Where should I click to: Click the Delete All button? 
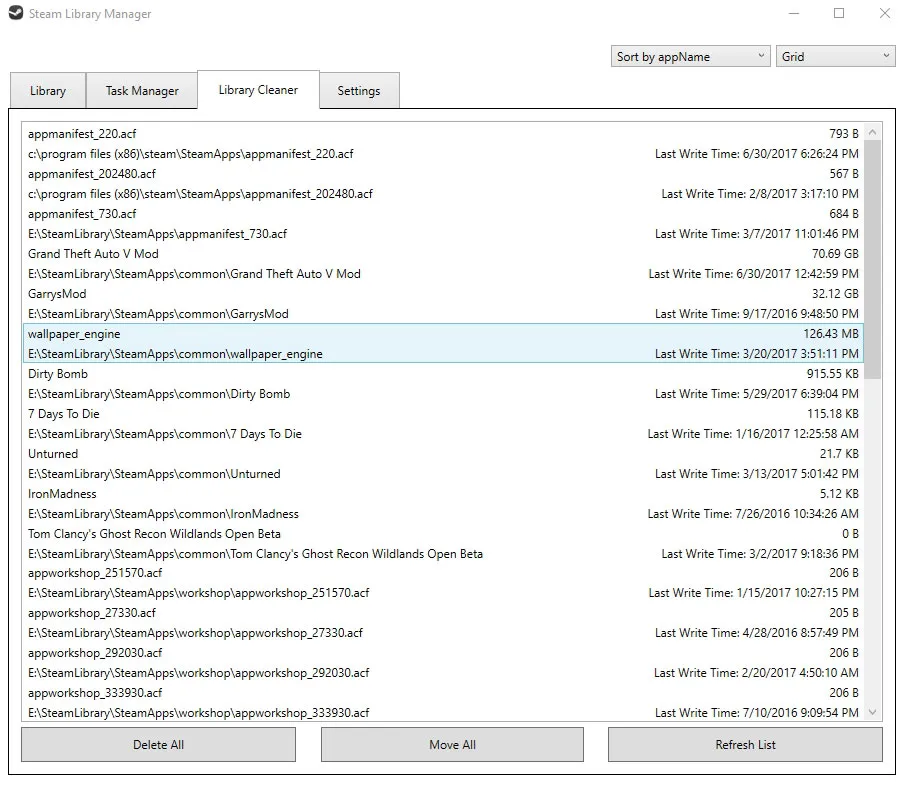158,745
